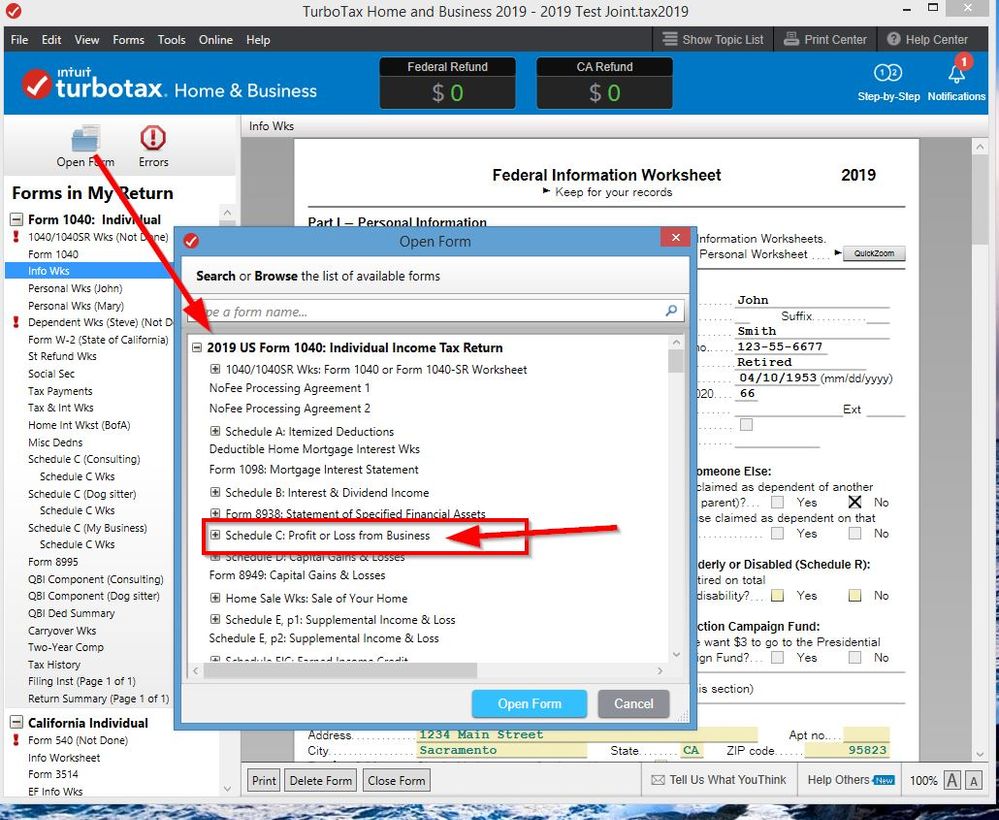Check Yes for Presidential Campaign Fund

(777, 658)
